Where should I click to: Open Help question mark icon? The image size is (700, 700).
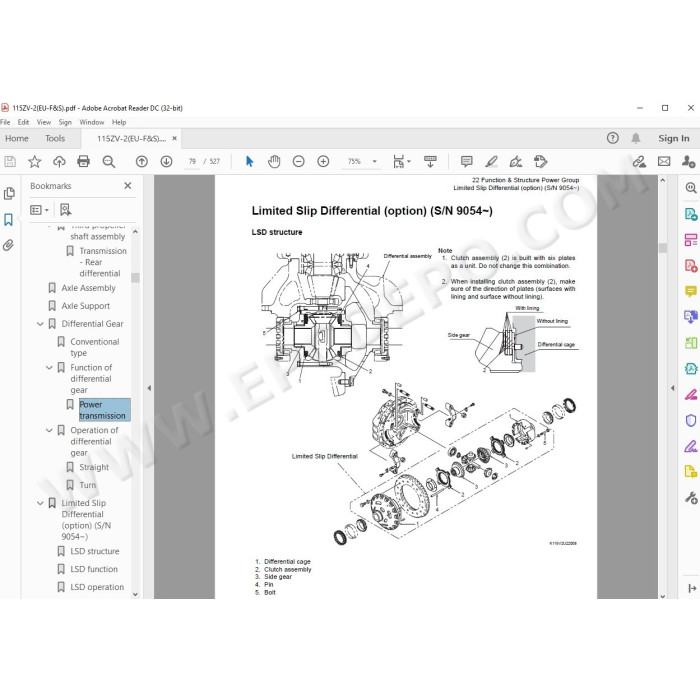[612, 138]
